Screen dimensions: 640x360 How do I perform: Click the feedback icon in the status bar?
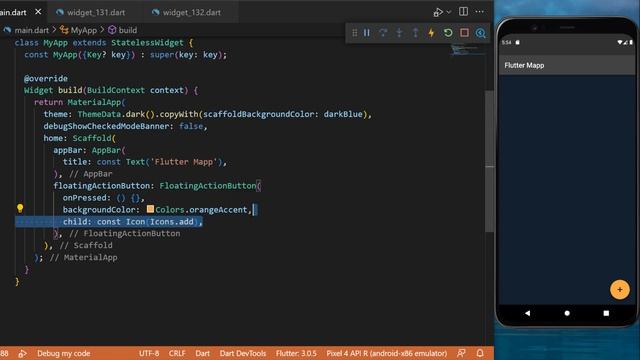click(x=461, y=353)
